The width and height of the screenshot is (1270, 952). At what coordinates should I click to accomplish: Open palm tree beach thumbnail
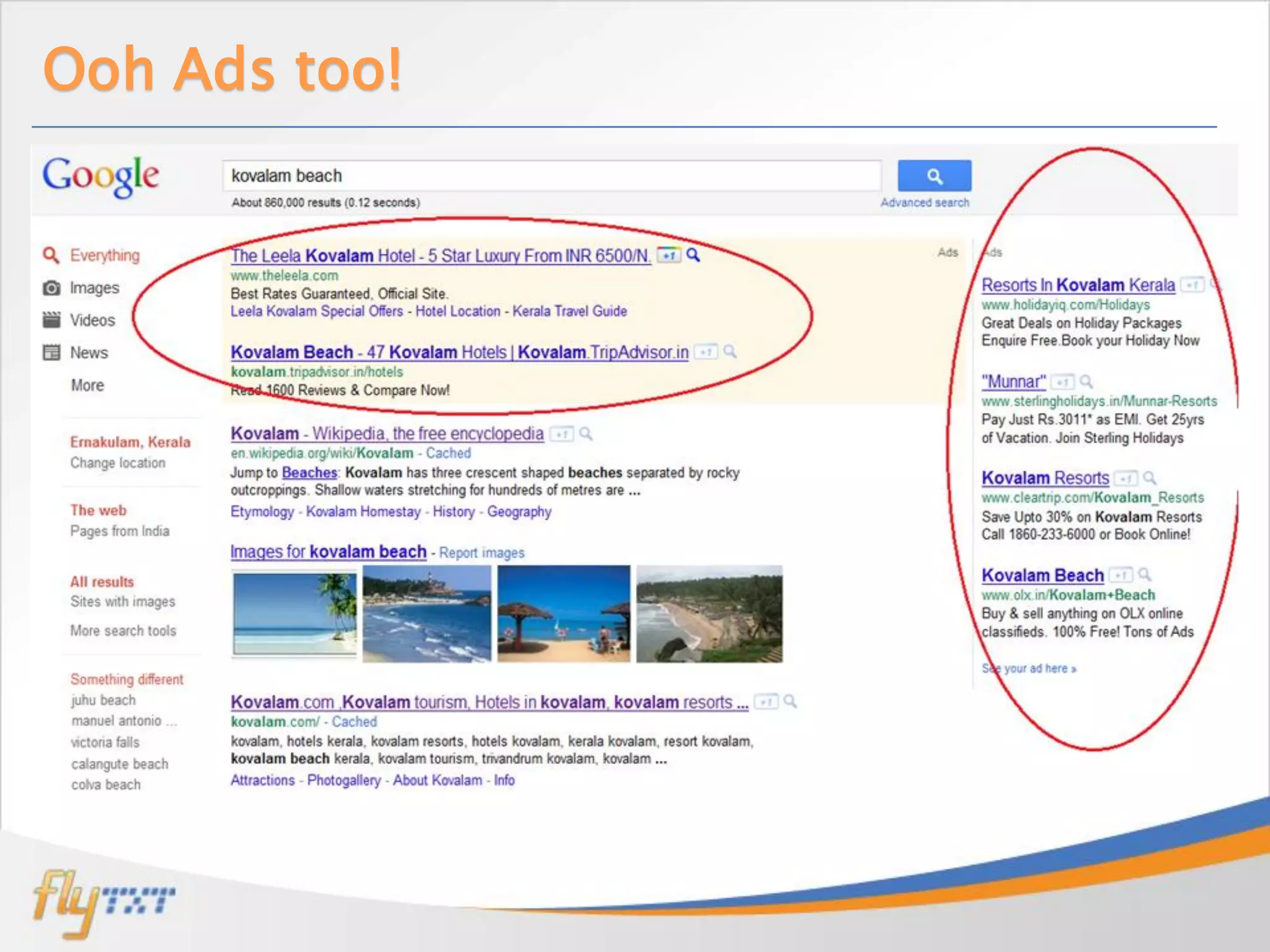[x=295, y=614]
